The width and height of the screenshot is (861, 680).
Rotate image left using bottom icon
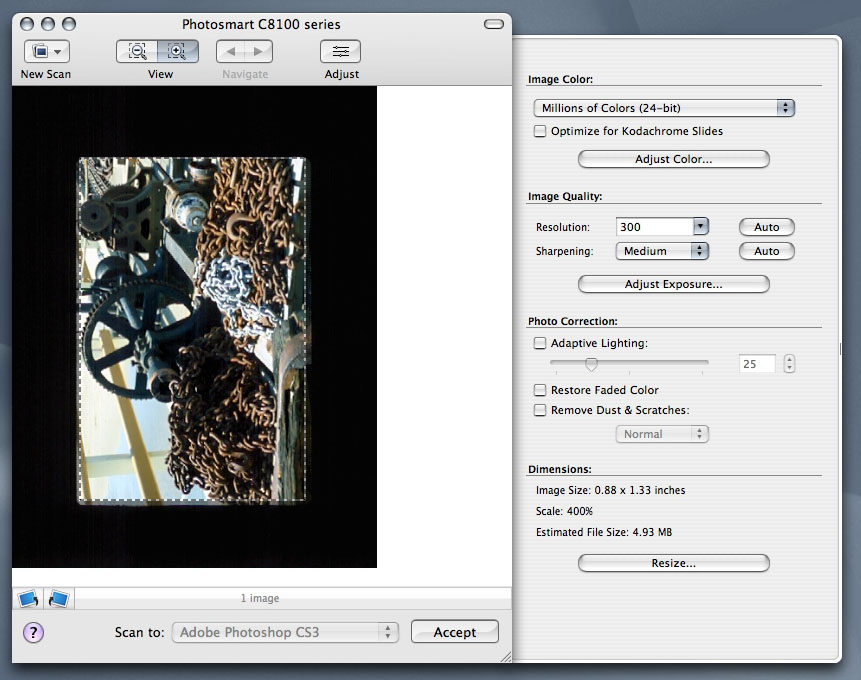(28, 599)
